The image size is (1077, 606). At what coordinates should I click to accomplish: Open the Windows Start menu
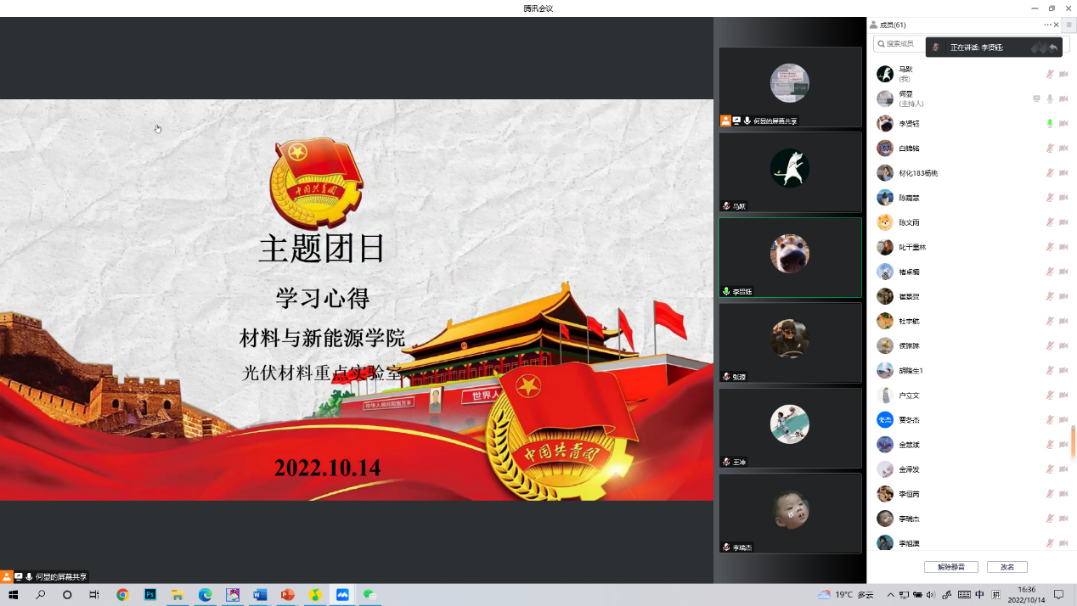[13, 594]
